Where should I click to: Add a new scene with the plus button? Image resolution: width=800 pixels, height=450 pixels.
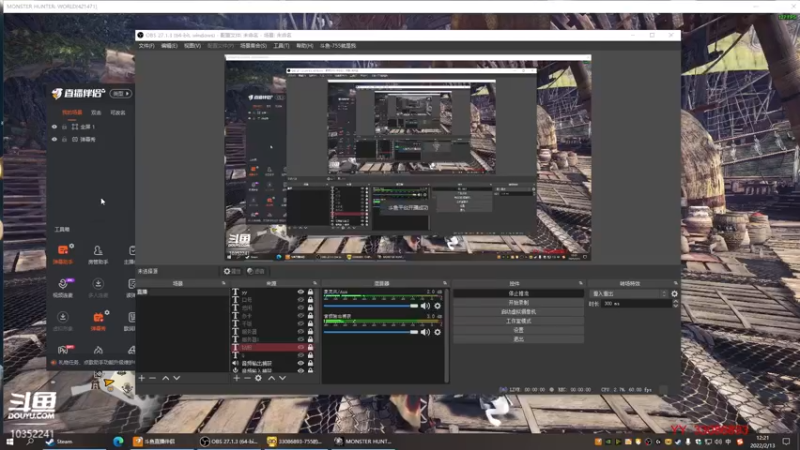point(141,378)
